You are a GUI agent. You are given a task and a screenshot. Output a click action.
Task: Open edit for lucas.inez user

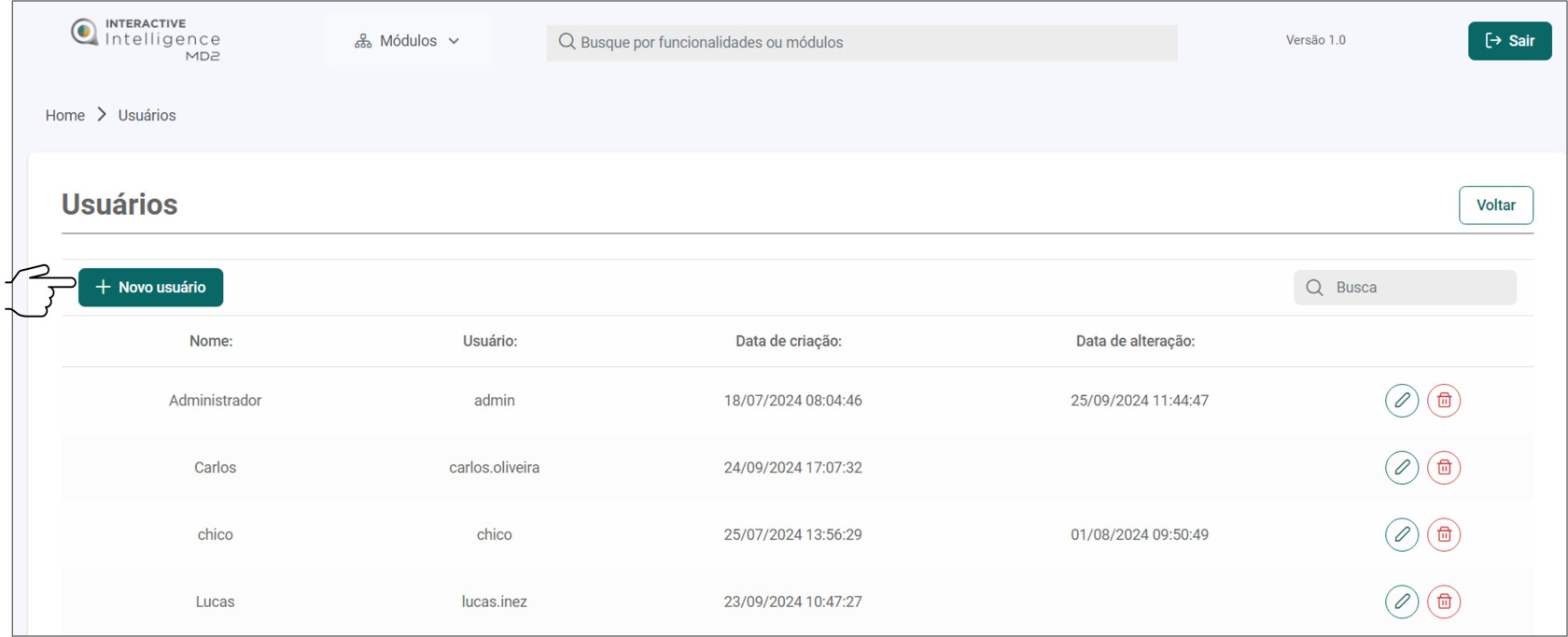tap(1401, 602)
